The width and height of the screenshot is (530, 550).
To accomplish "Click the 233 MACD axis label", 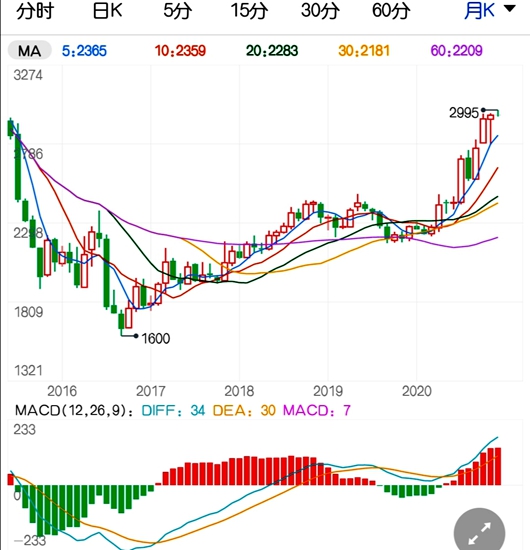I will pos(25,430).
